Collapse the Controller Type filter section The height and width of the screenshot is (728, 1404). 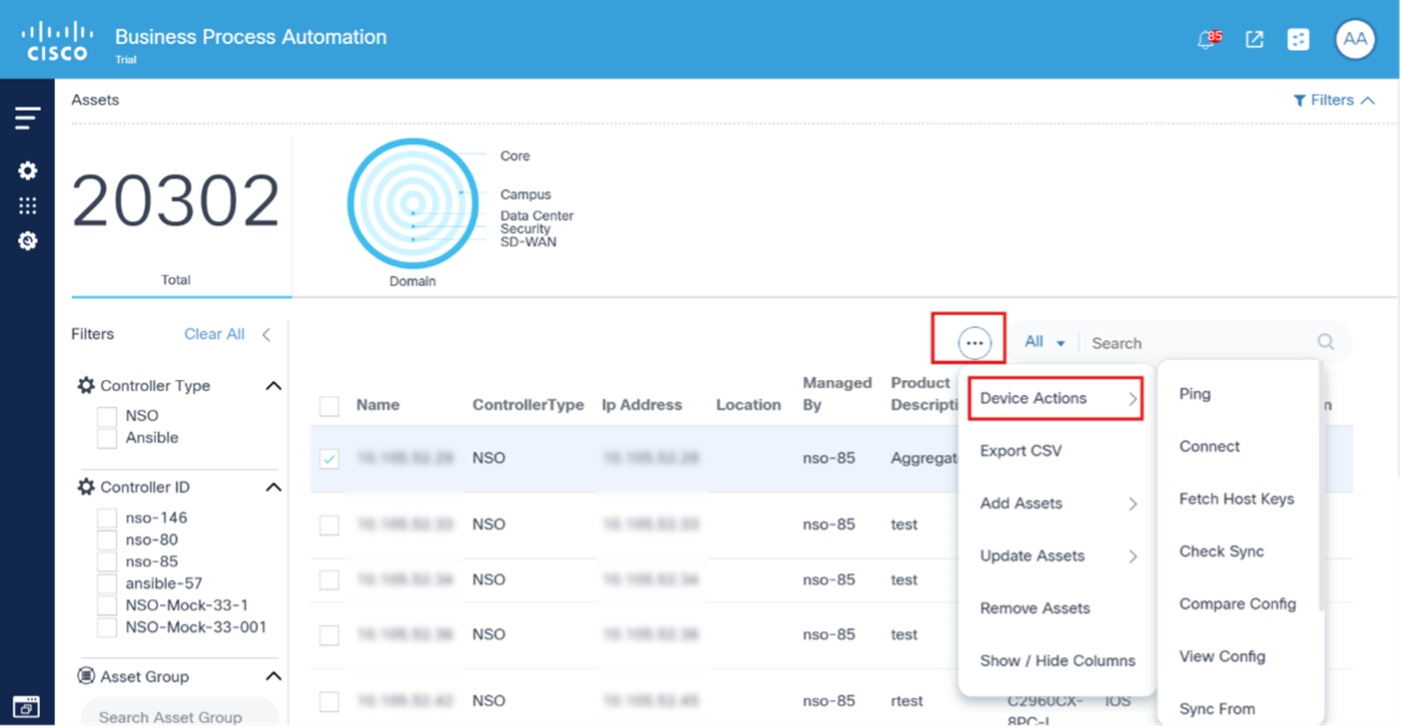273,386
